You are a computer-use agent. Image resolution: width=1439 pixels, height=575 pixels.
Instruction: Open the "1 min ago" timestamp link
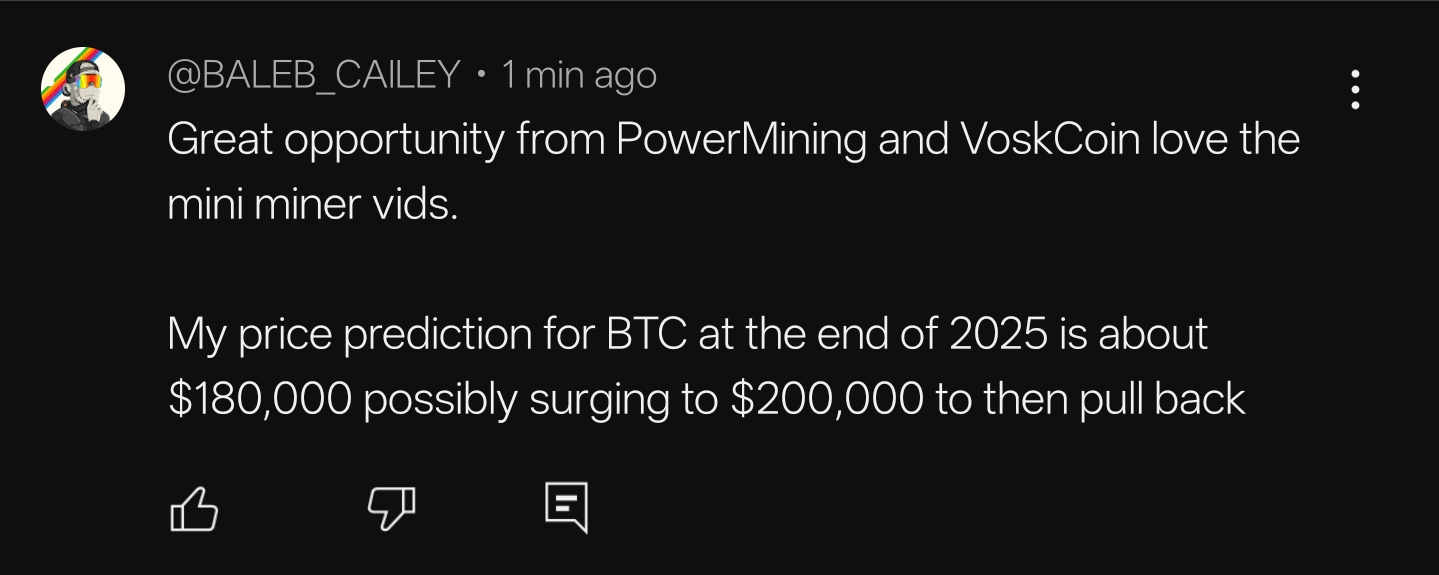click(578, 75)
